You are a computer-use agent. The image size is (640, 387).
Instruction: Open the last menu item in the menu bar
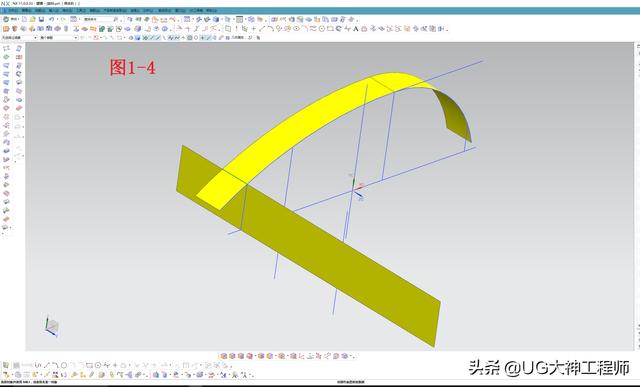tap(211, 10)
